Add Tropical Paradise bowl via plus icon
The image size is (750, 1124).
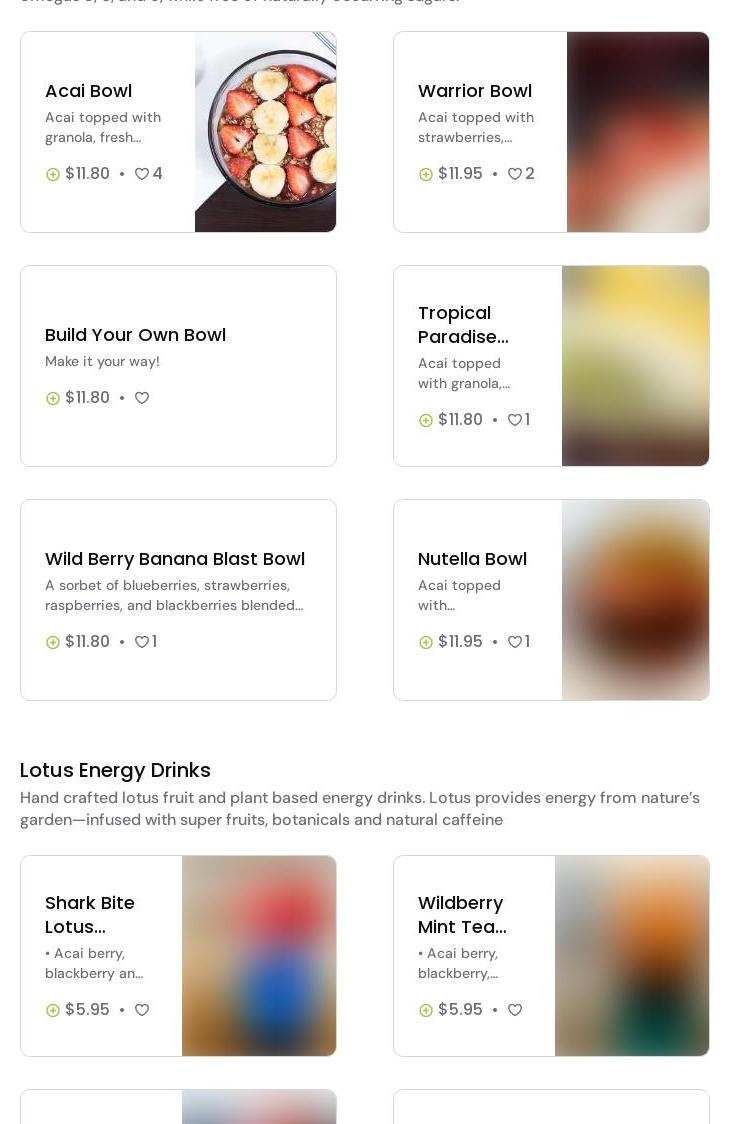coord(426,420)
